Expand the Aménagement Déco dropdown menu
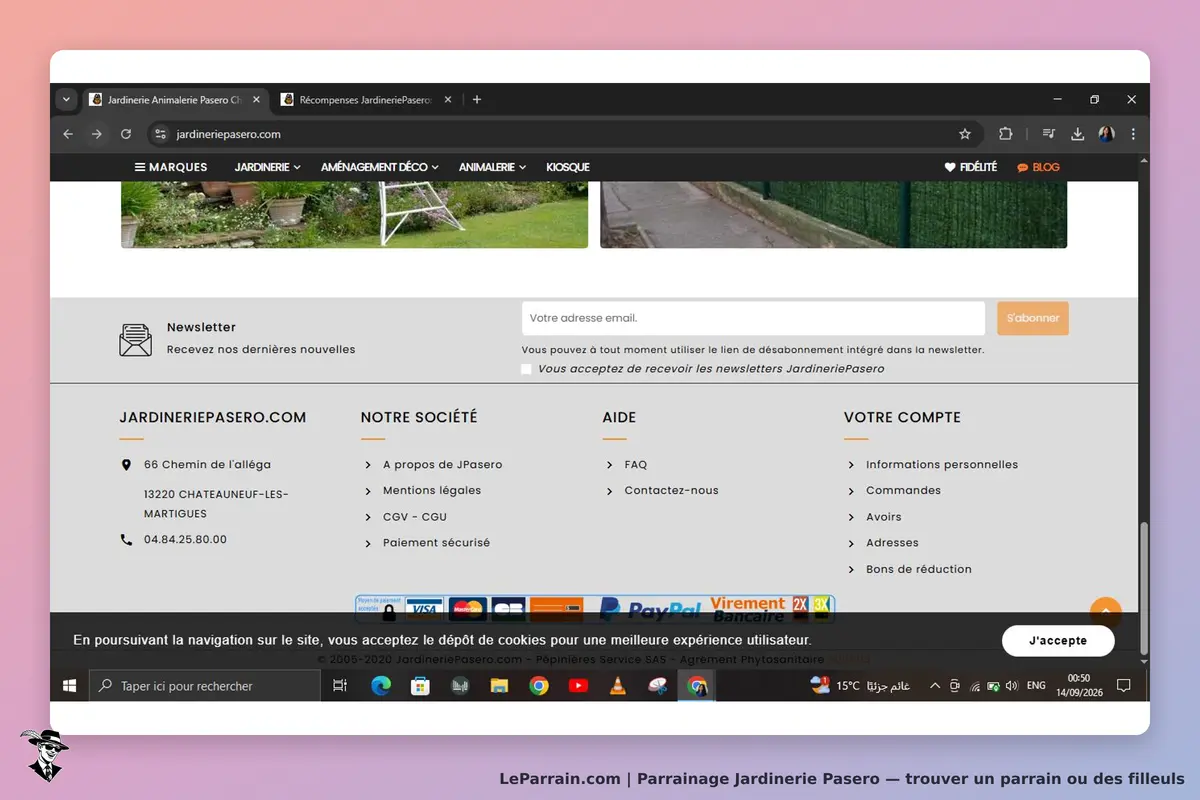 381,167
